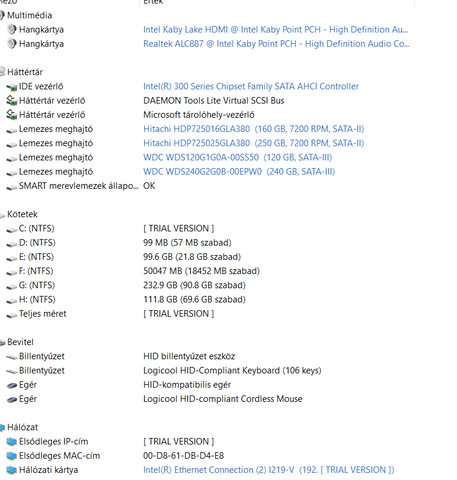Screen dimensions: 457x480
Task: Click the Elsődleges IP-cím network icon
Action: point(12,442)
